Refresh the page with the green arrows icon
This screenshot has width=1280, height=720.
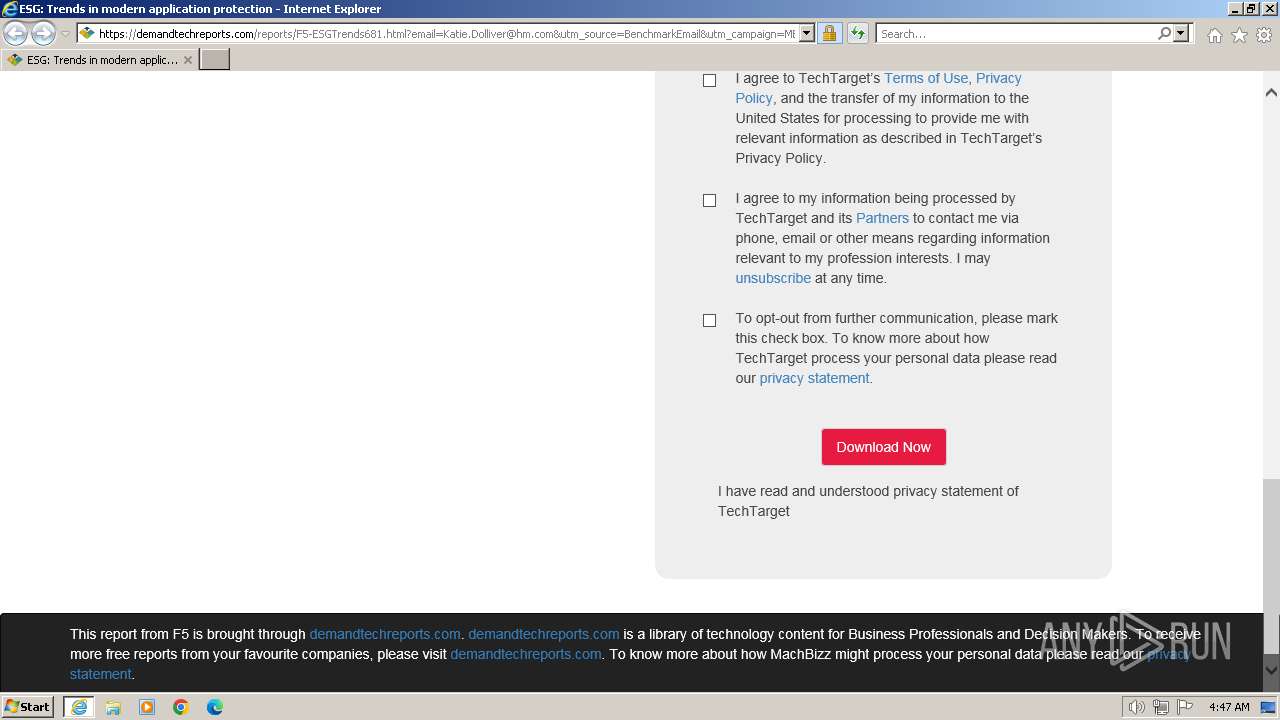(x=858, y=34)
